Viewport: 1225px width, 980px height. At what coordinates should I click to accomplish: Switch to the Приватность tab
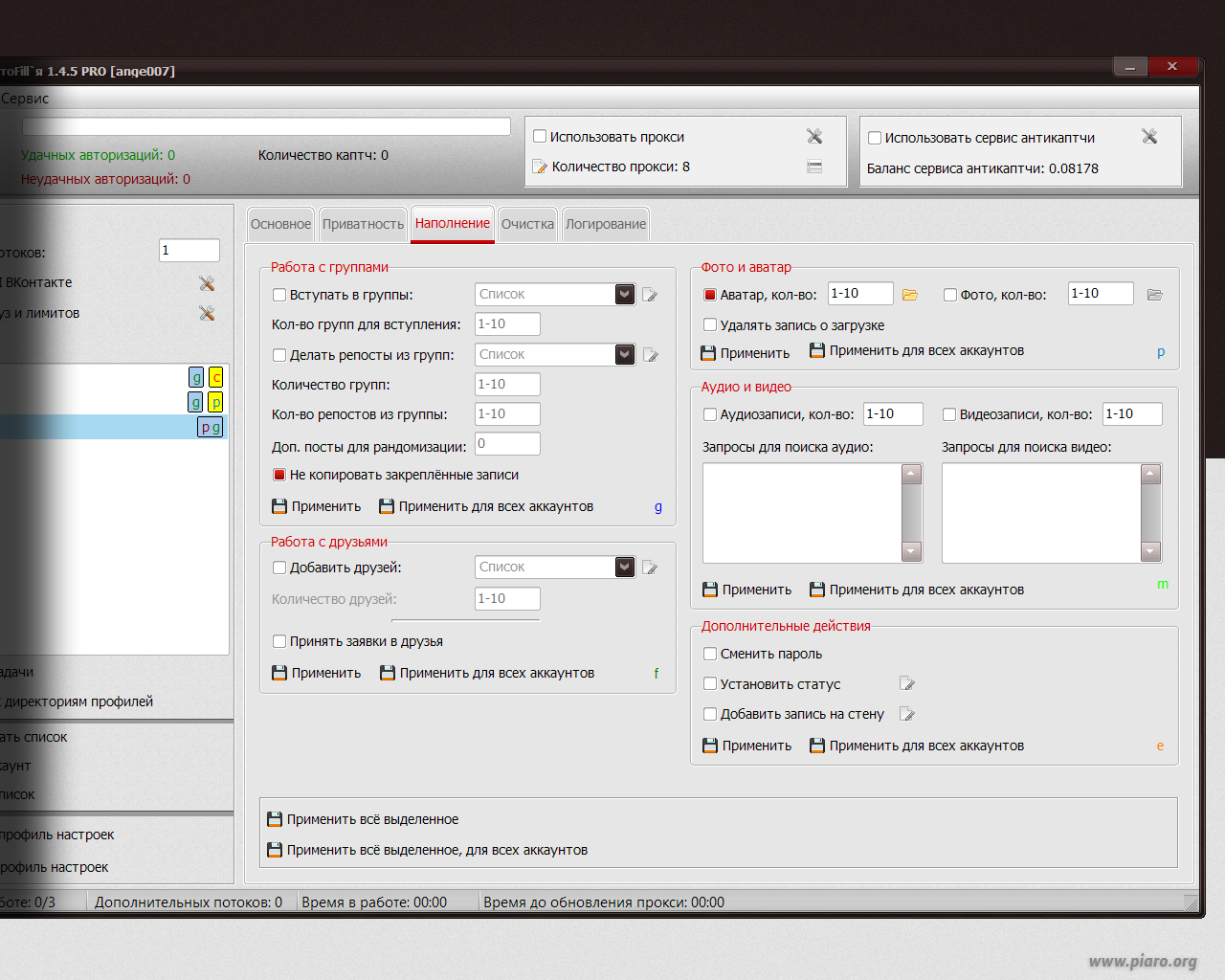point(363,224)
